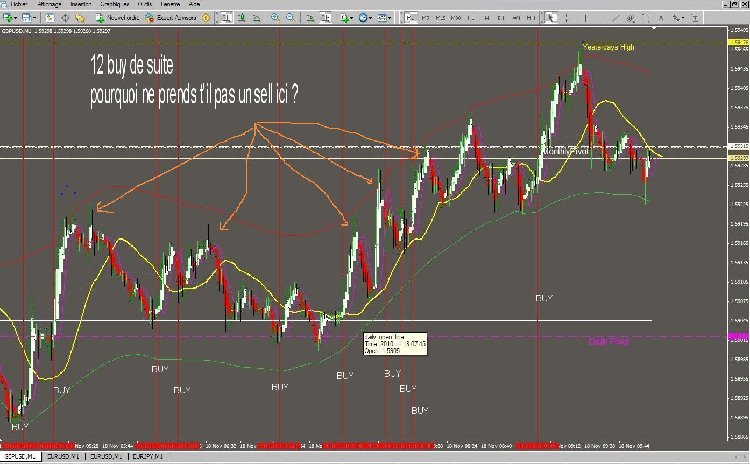Expand the Profiles dropdown arrow
Screen dimensions: 750x464
pyautogui.click(x=34, y=18)
